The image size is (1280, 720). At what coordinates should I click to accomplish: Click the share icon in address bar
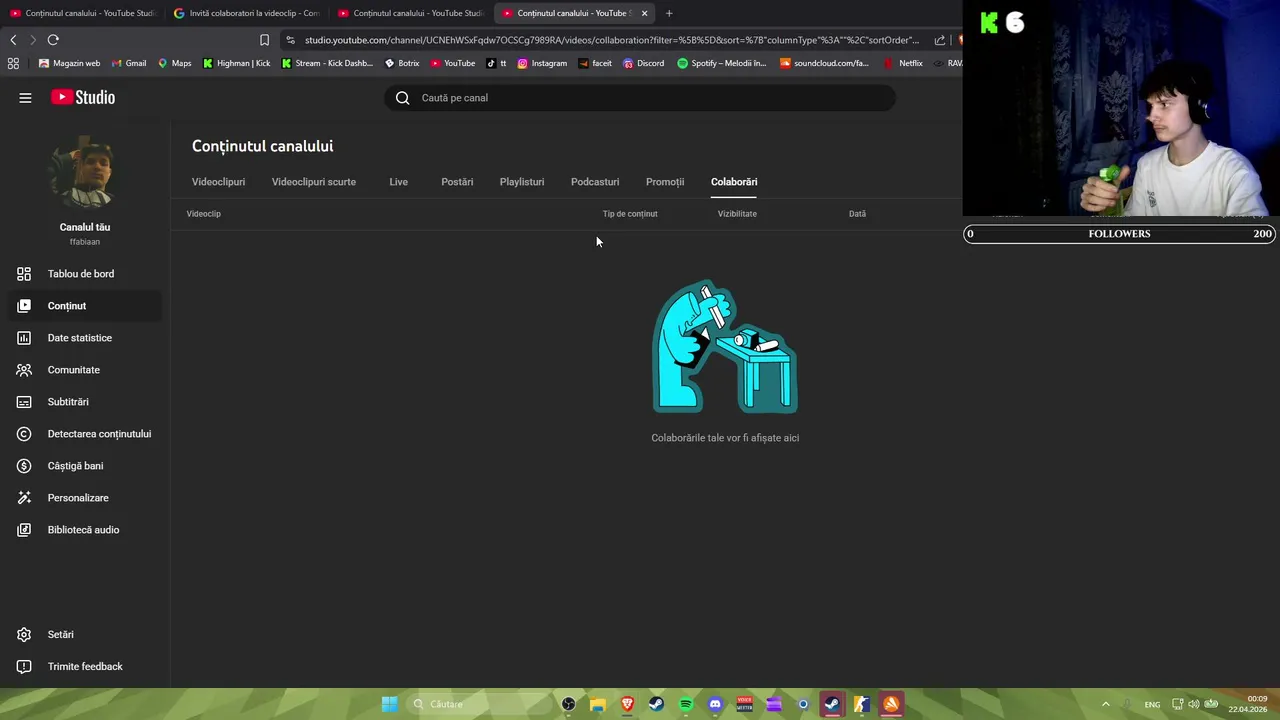click(x=940, y=40)
